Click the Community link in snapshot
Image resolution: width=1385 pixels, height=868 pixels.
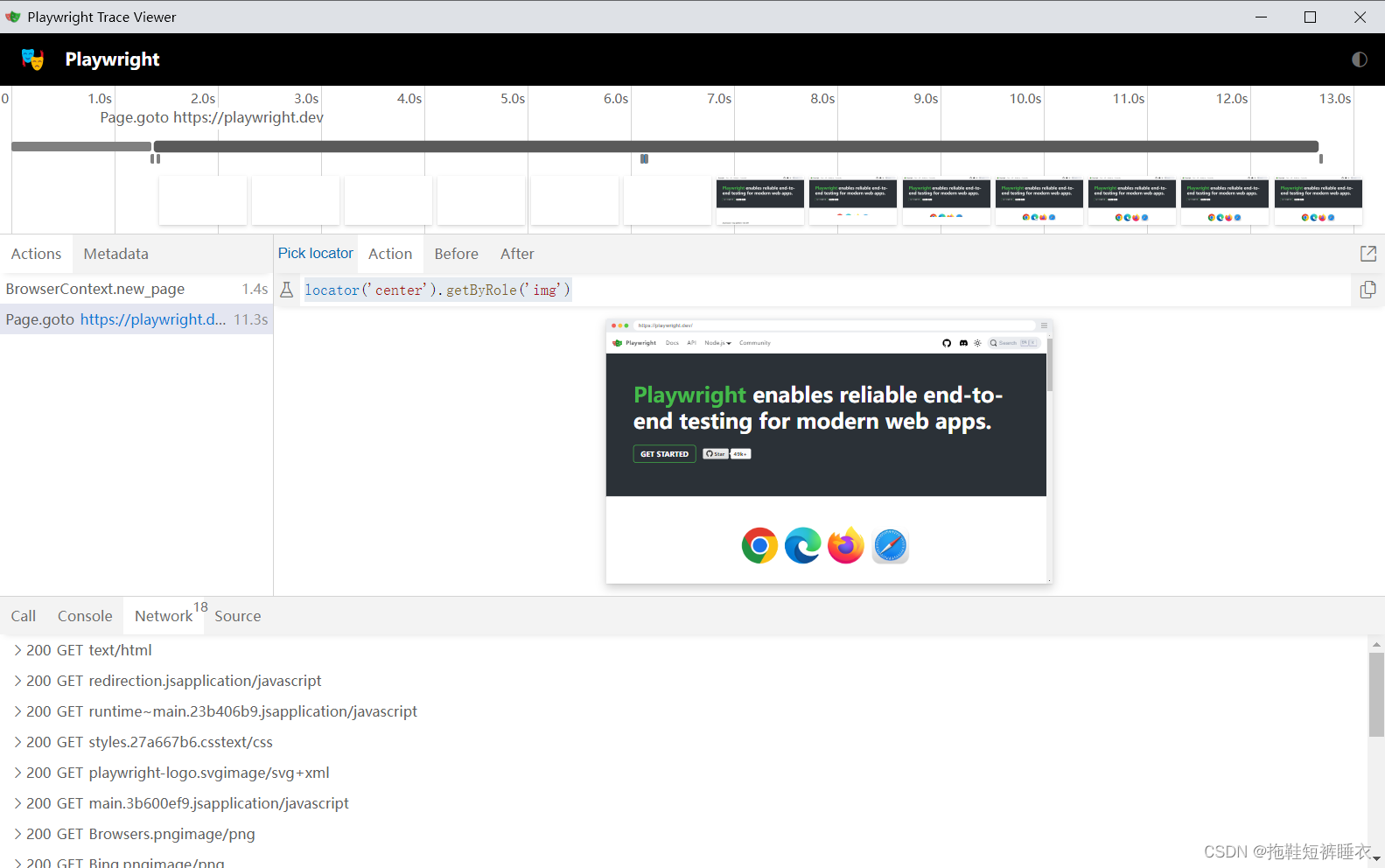[754, 343]
